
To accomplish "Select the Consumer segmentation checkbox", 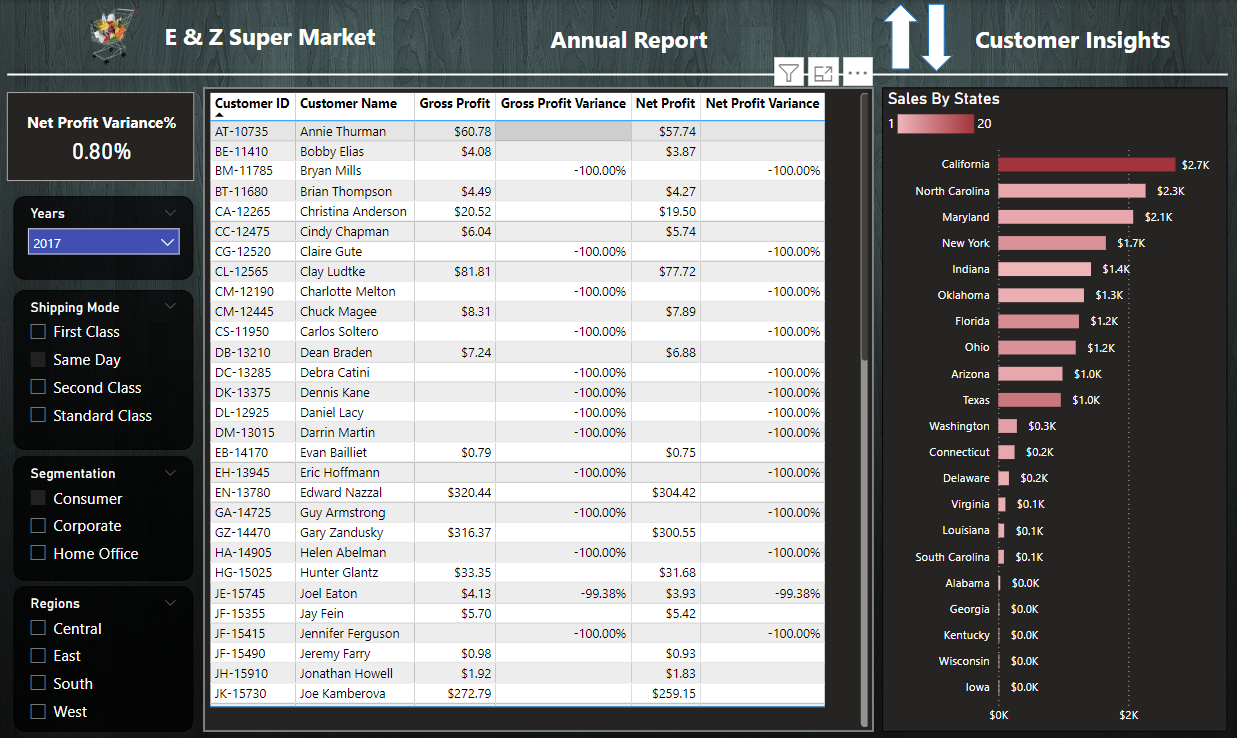I will (x=39, y=498).
